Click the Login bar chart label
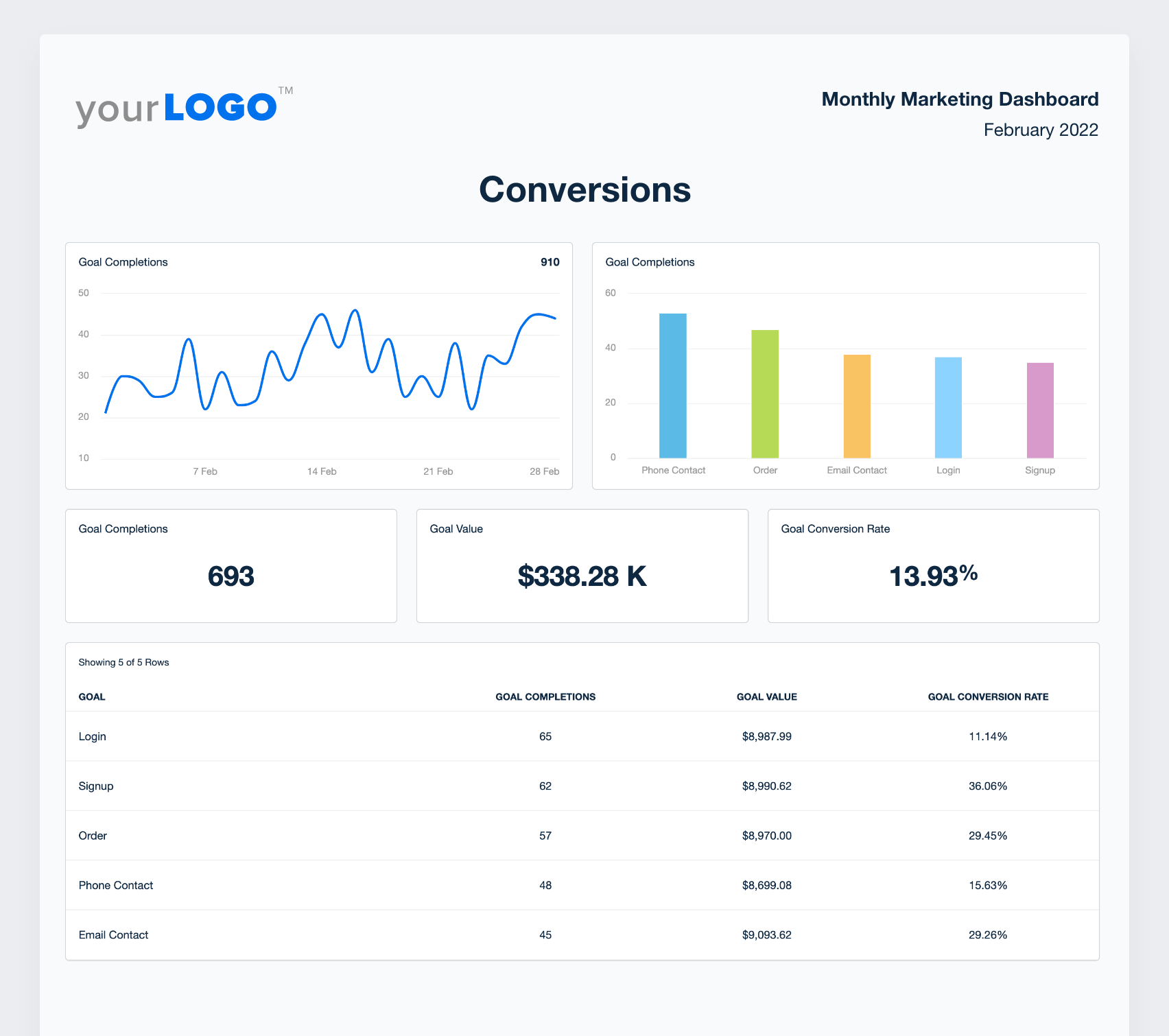 [x=948, y=471]
